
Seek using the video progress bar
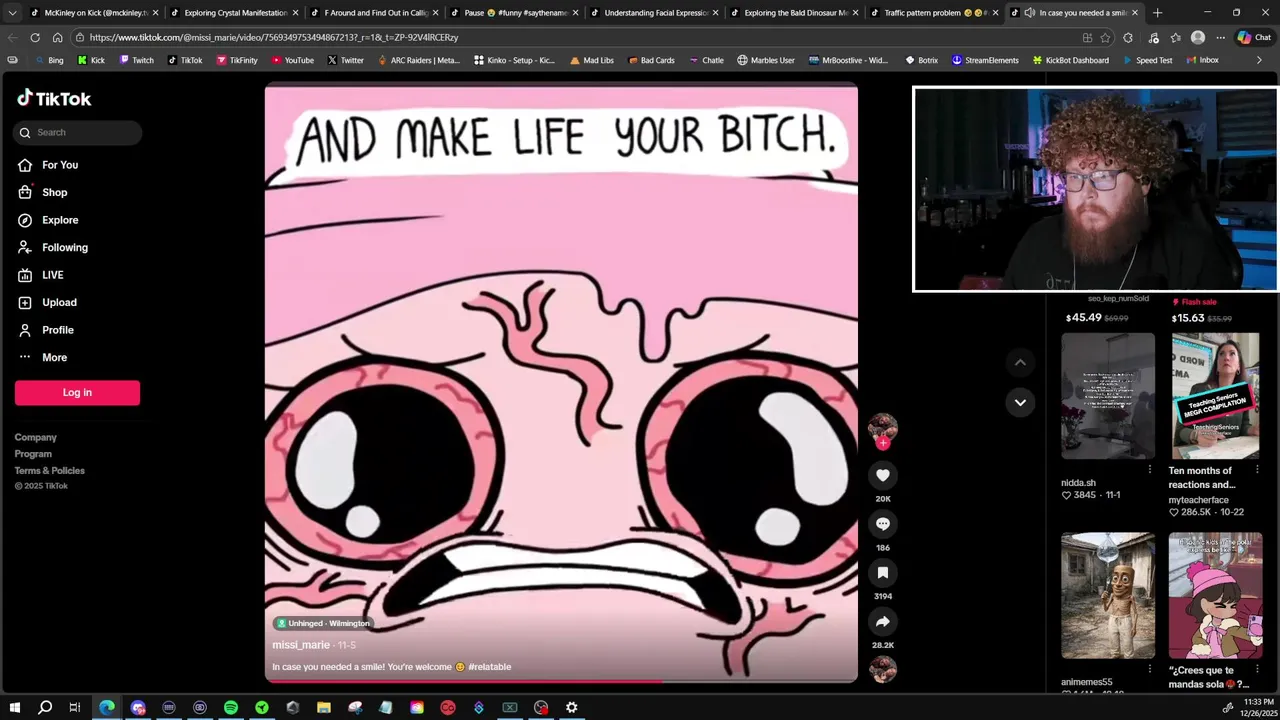561,682
